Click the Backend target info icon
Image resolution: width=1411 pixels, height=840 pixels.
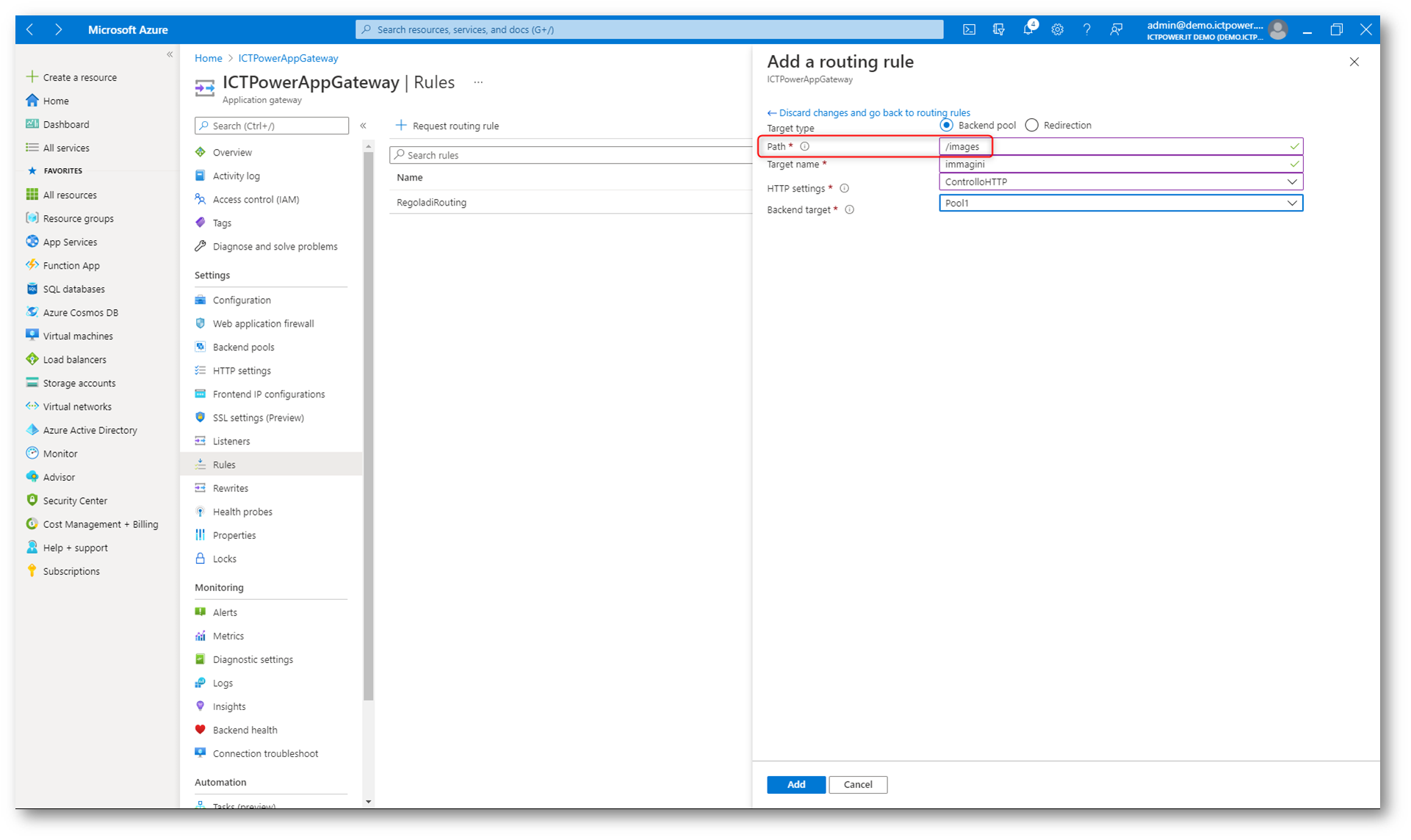point(850,209)
